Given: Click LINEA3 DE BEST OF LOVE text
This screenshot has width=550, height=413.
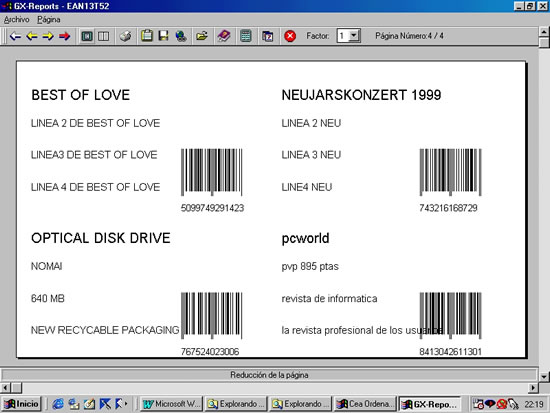Looking at the screenshot, I should tap(94, 155).
